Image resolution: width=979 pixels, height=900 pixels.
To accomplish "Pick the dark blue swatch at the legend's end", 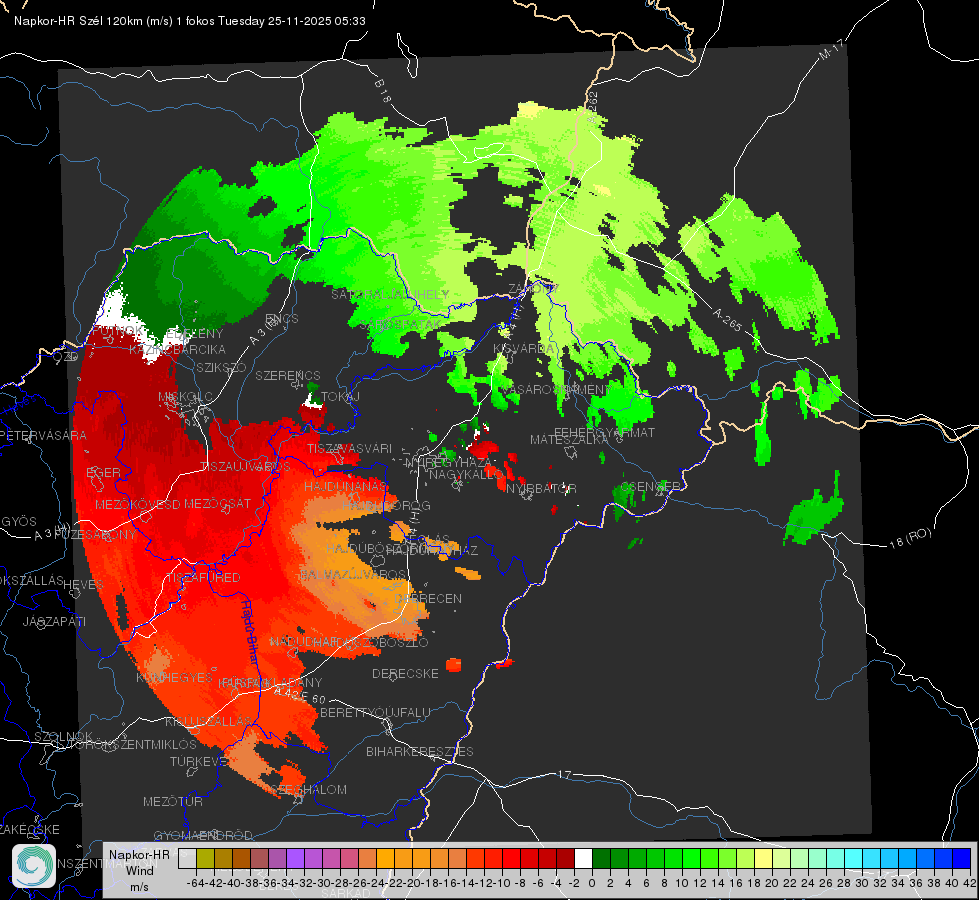I will 962,858.
